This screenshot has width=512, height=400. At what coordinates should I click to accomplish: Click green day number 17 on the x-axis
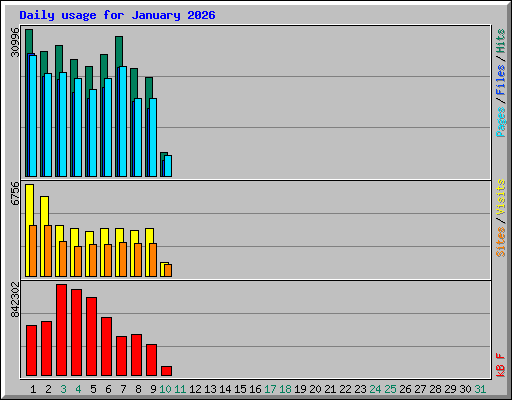pyautogui.click(x=270, y=389)
